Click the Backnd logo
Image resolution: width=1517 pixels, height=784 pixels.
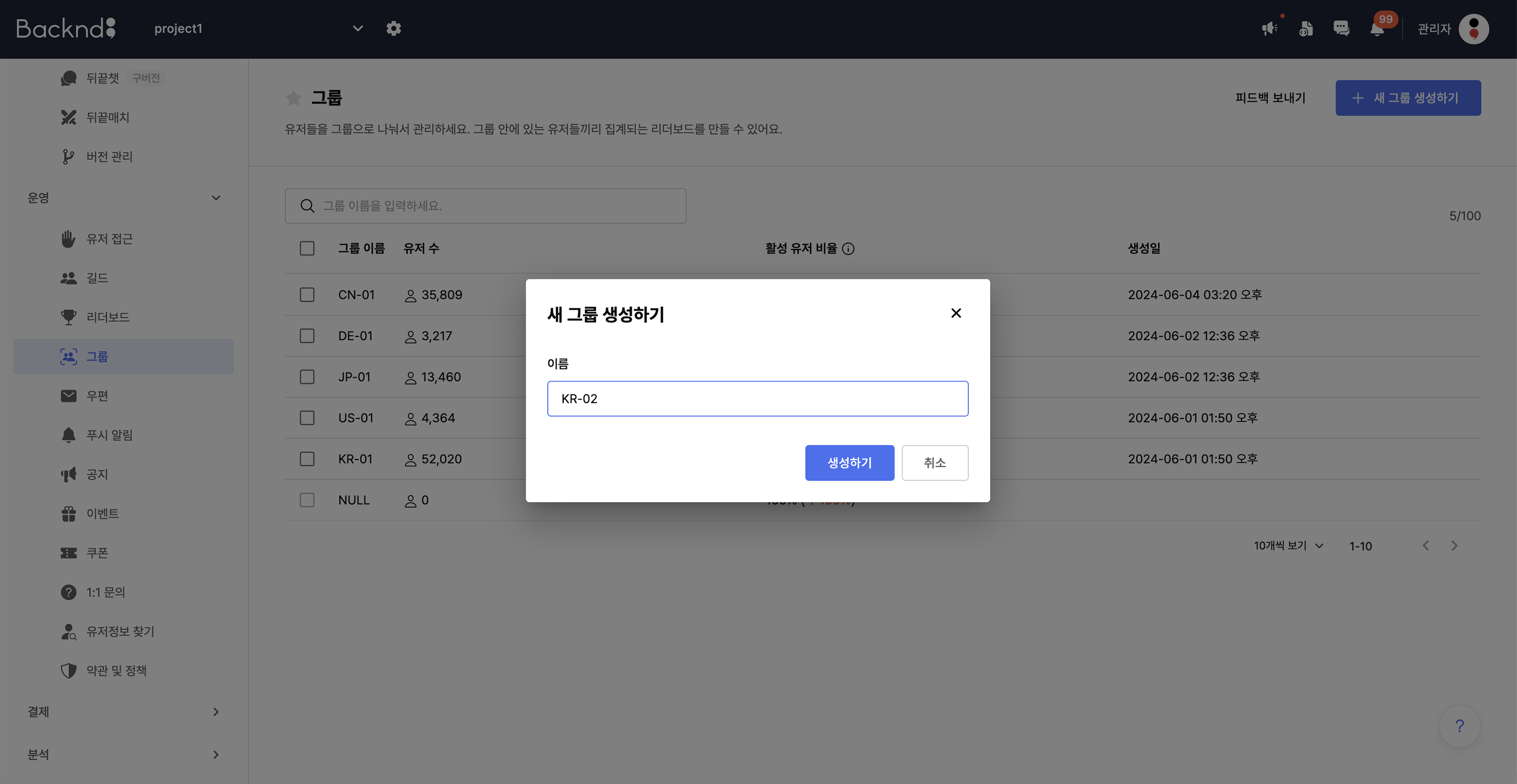point(66,28)
